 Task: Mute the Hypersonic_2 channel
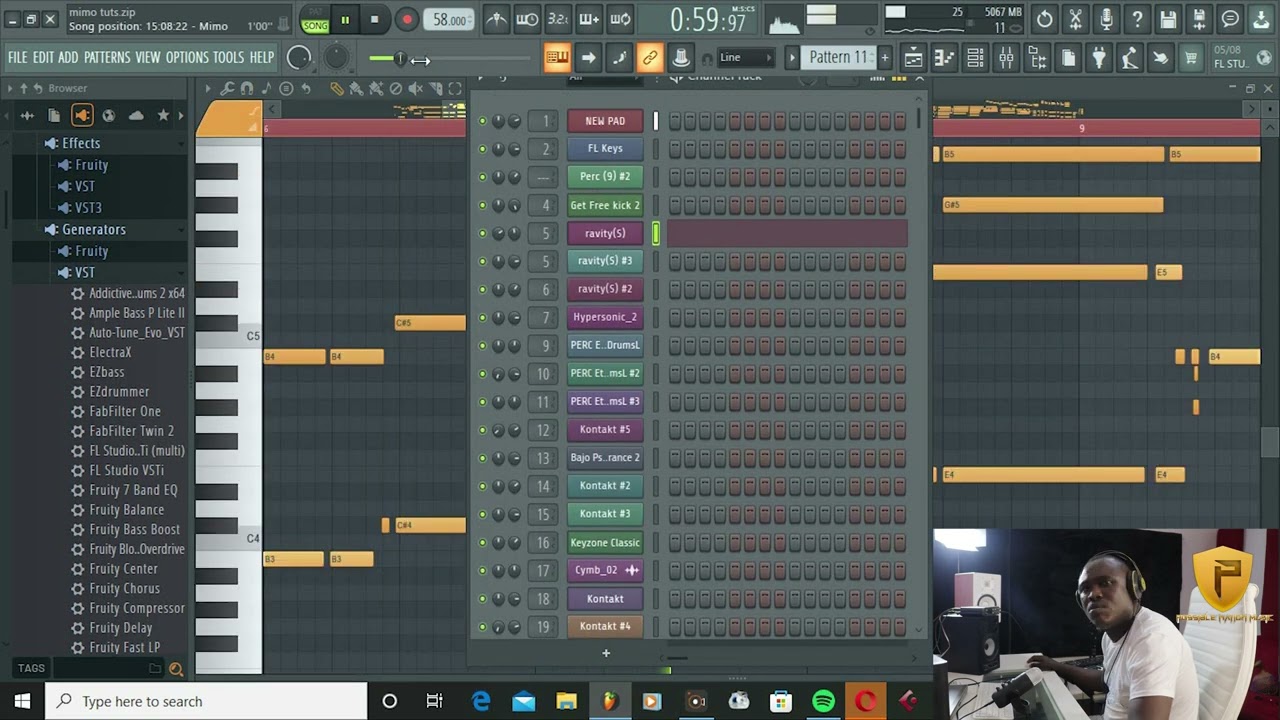pos(482,317)
